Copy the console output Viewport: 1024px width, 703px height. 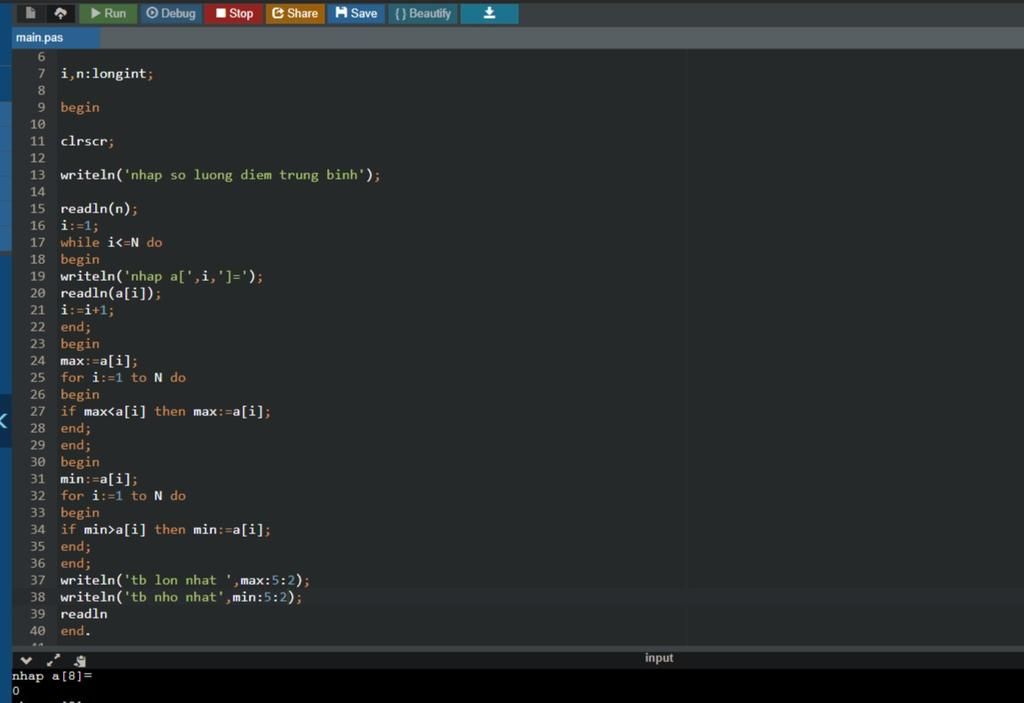80,661
